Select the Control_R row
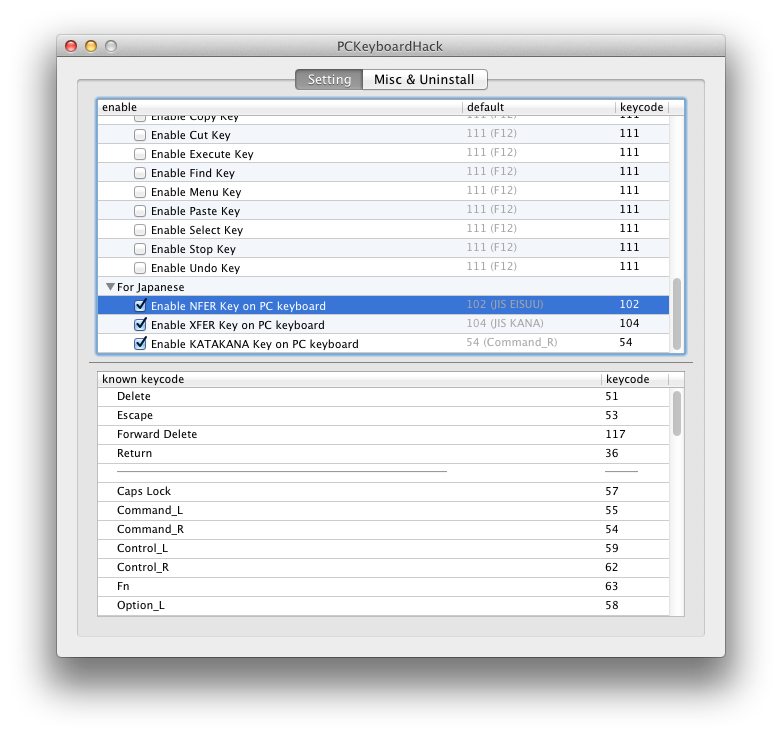 tap(383, 567)
